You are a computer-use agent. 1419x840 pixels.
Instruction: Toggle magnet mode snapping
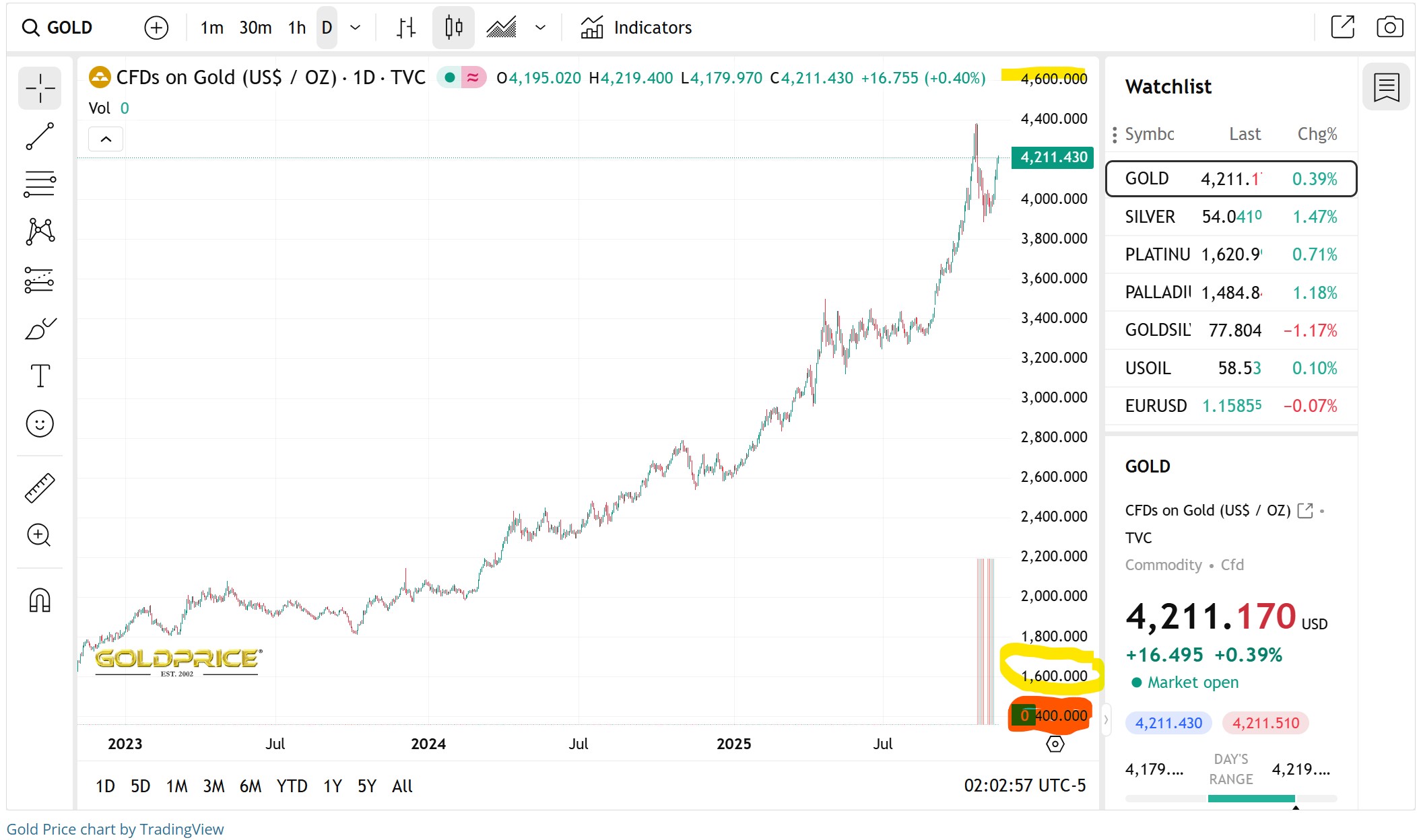40,600
